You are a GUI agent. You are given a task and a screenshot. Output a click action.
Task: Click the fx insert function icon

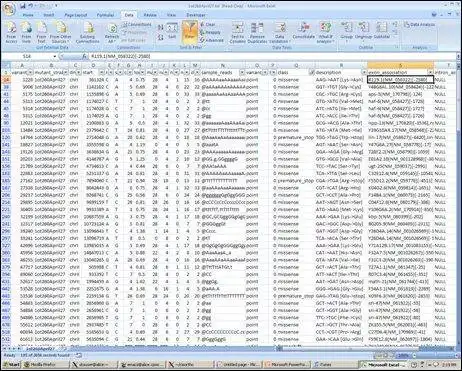tap(84, 56)
